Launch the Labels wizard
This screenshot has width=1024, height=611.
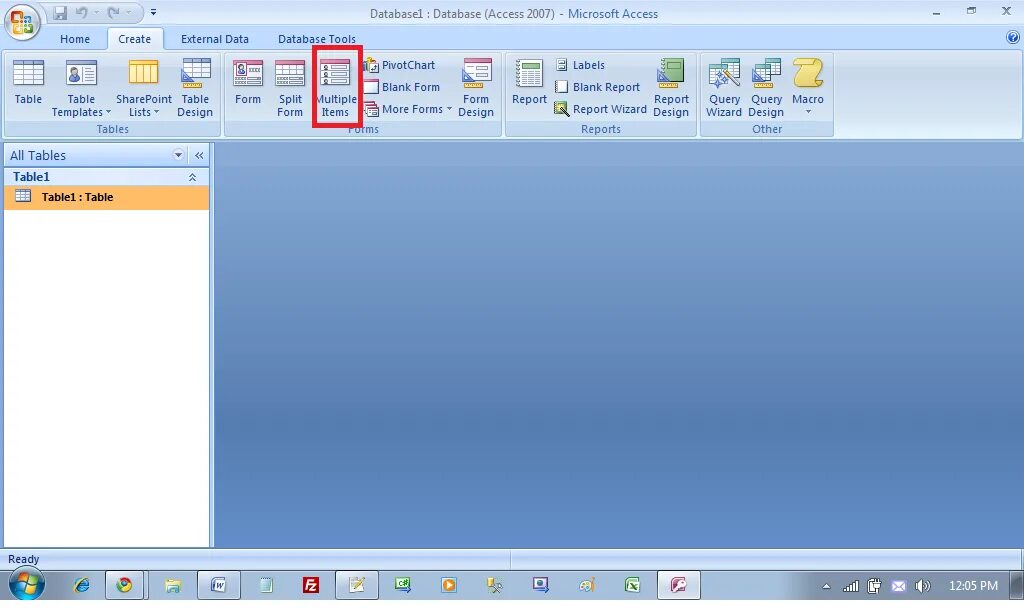pos(580,65)
